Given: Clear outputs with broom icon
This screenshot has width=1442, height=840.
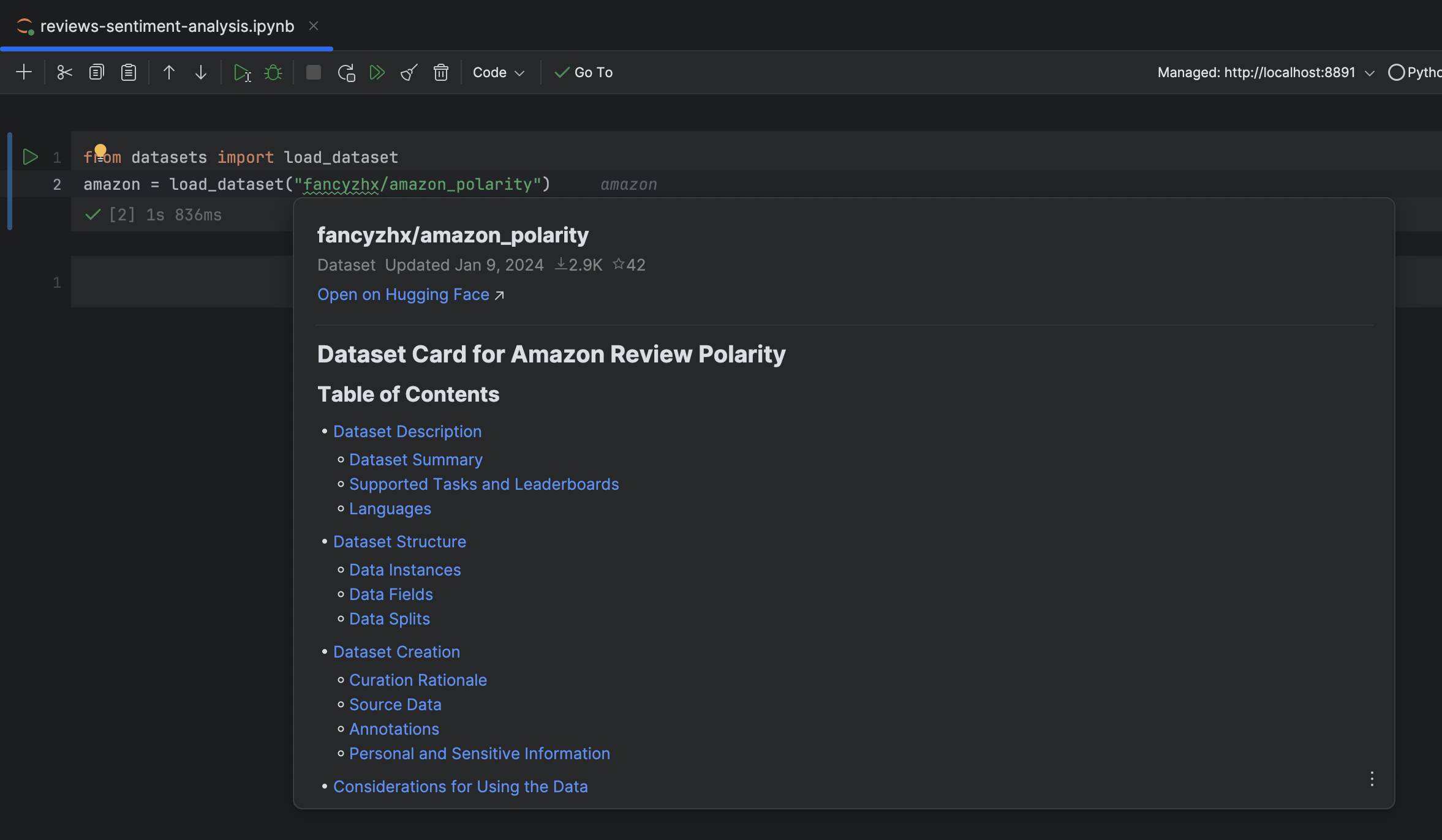Looking at the screenshot, I should (x=409, y=72).
